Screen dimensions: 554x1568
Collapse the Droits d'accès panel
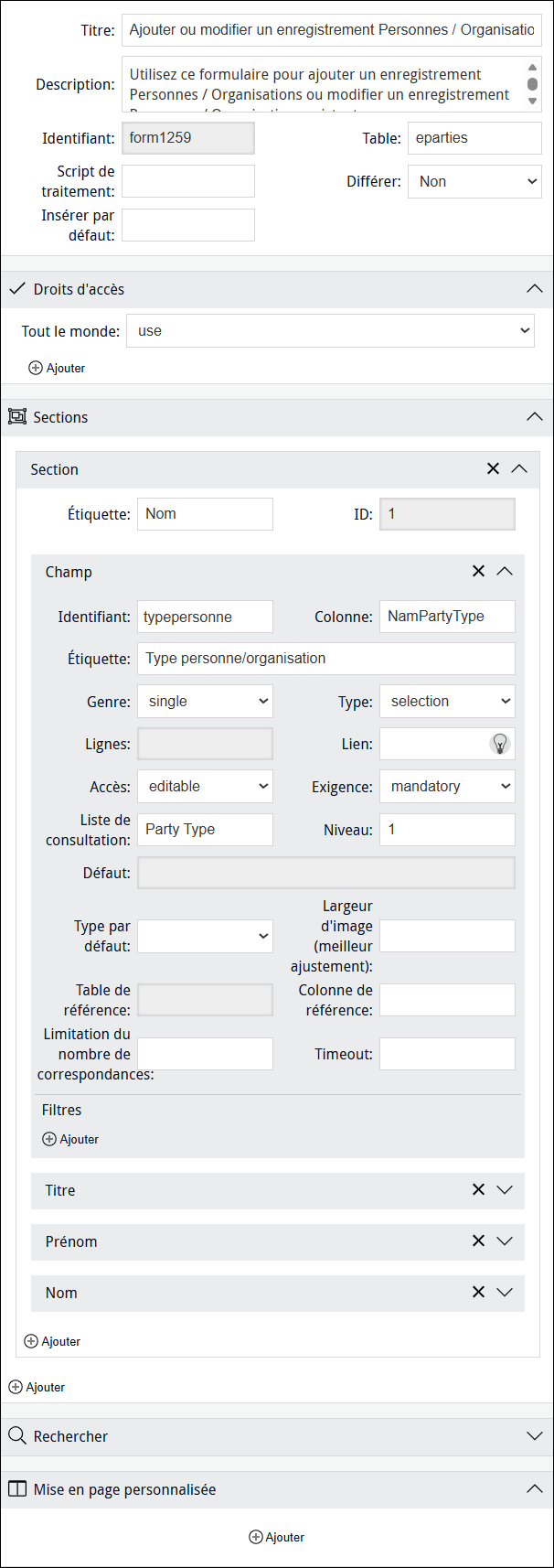tap(535, 289)
